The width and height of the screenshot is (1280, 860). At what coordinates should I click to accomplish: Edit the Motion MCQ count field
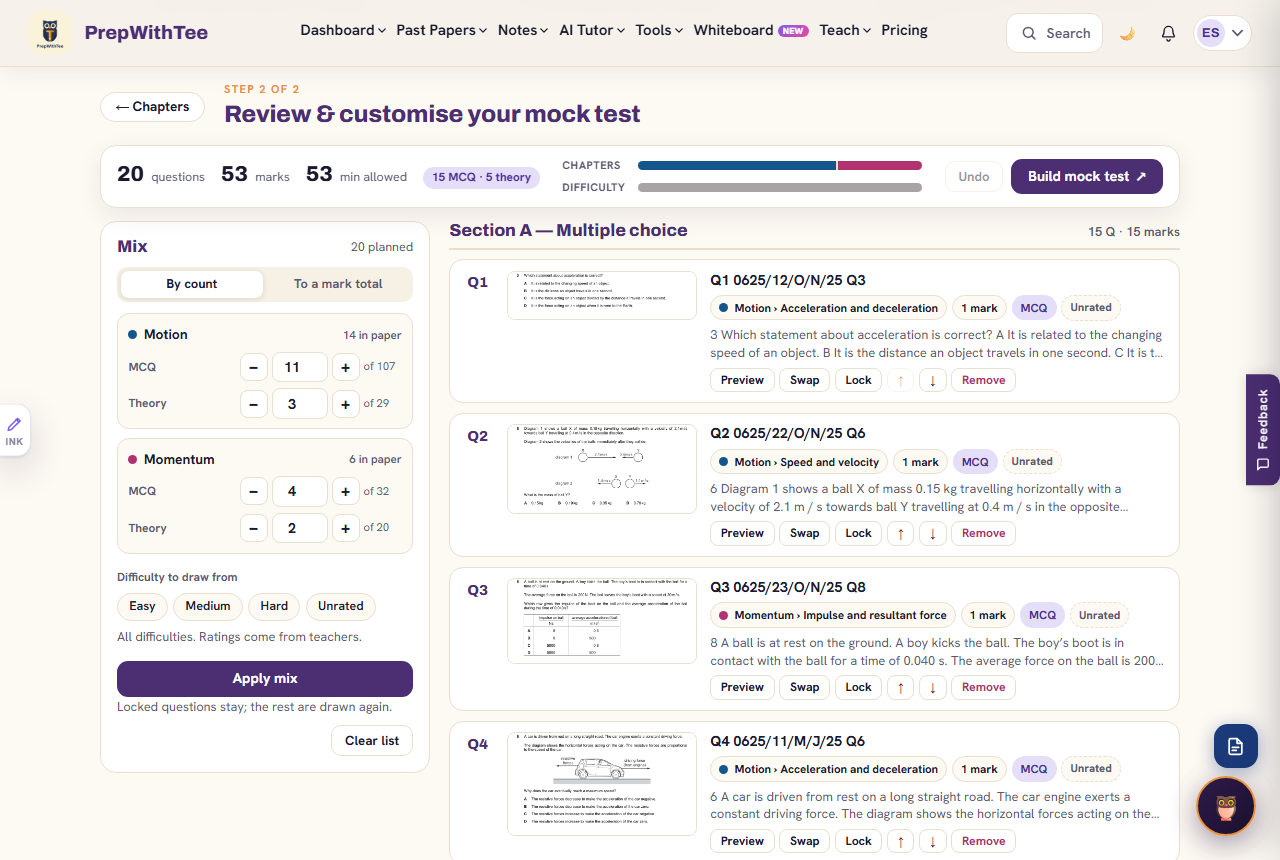[300, 368]
